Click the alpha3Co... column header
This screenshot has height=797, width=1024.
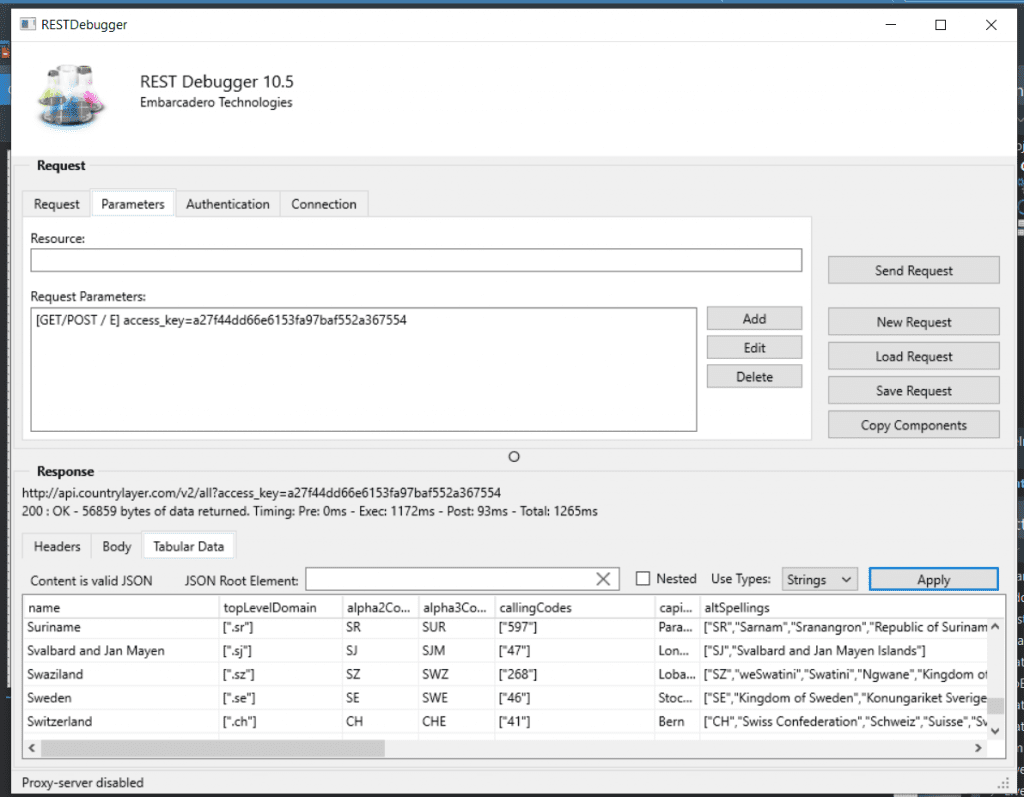(x=456, y=608)
